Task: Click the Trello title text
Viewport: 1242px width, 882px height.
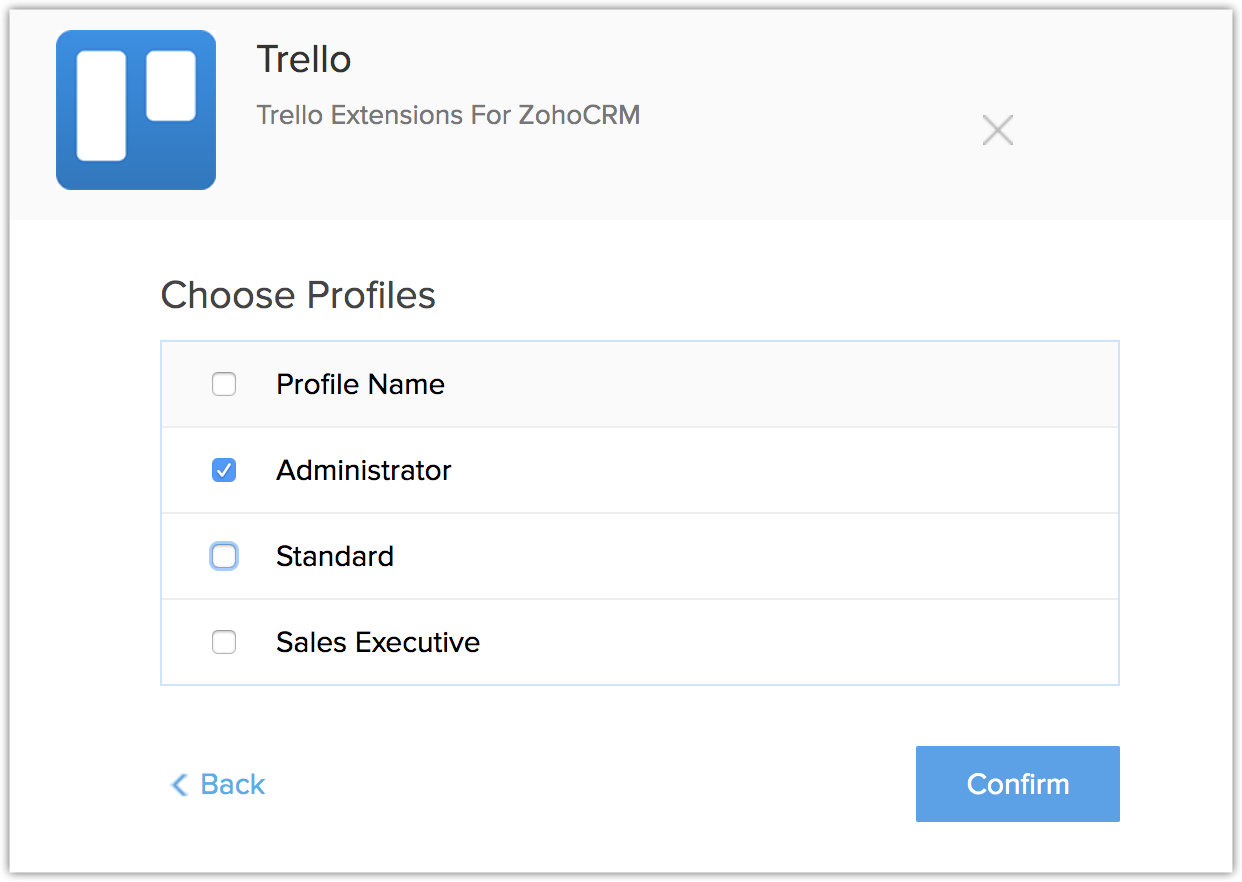Action: [304, 60]
